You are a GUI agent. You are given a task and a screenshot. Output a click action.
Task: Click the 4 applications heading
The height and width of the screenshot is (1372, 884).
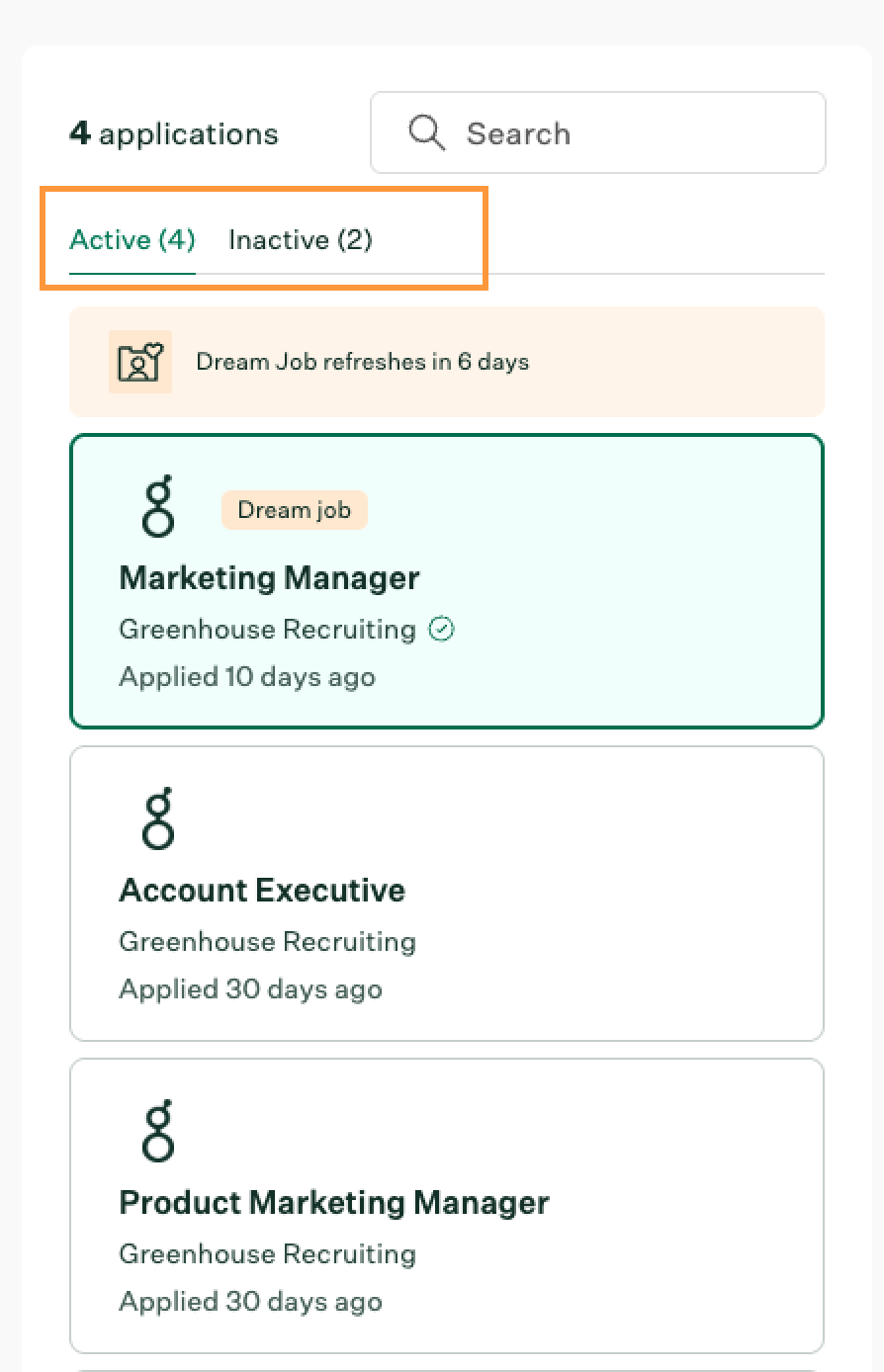(x=174, y=133)
